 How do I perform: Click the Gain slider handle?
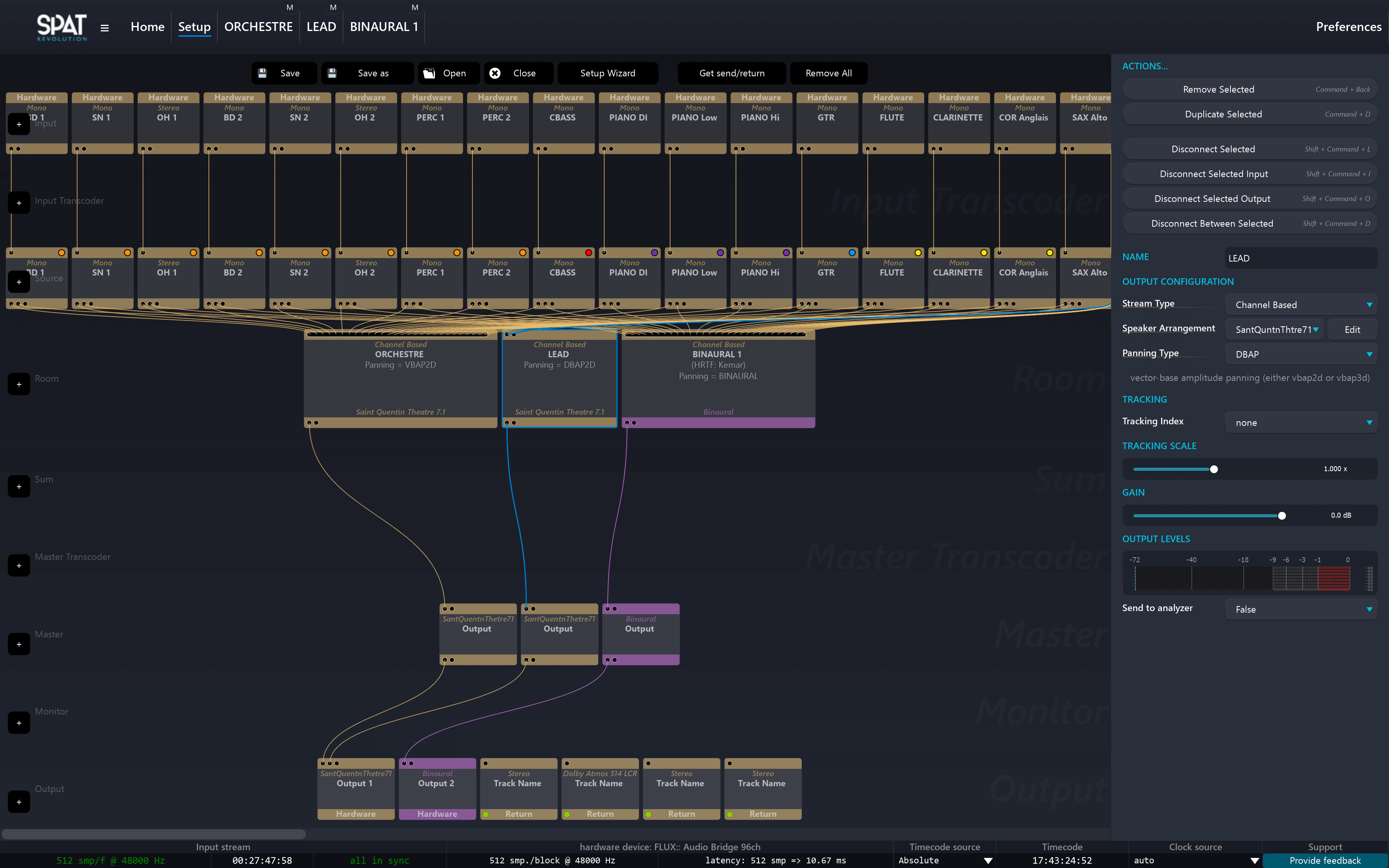[x=1282, y=515]
